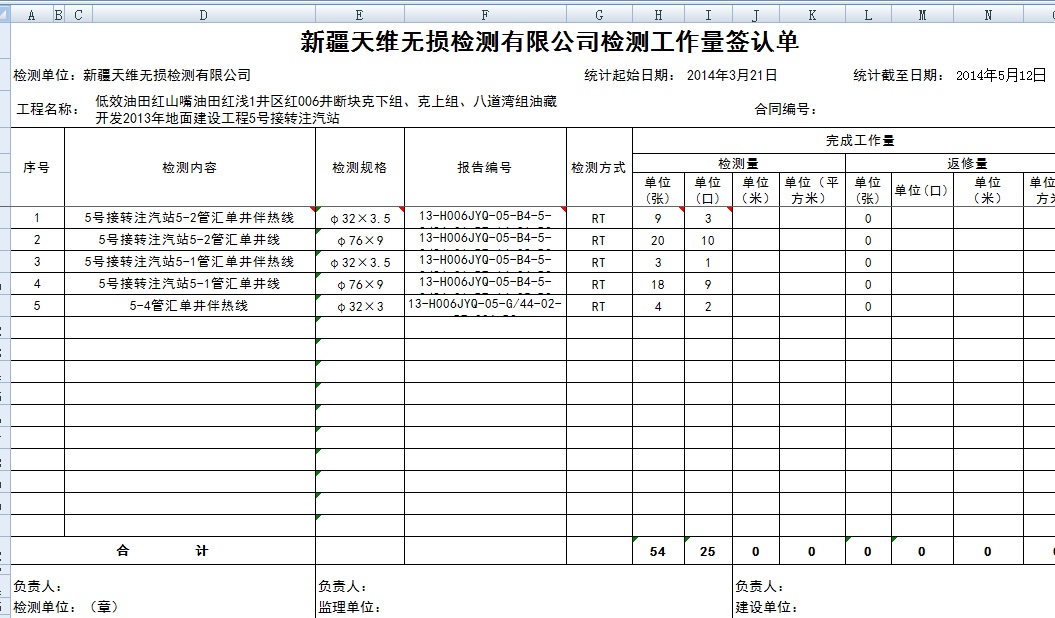The image size is (1055, 618).
Task: Select the spreadsheet title cell
Action: tap(549, 43)
